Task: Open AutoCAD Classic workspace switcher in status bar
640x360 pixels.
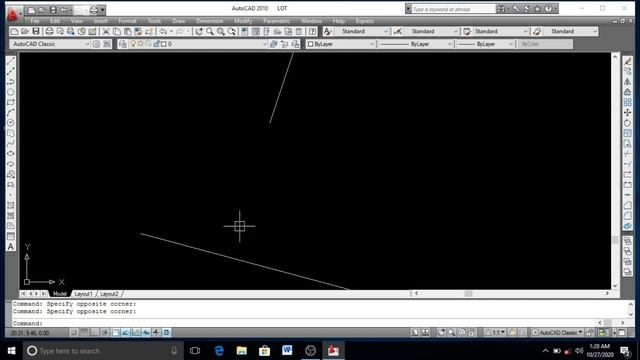Action: click(x=557, y=333)
